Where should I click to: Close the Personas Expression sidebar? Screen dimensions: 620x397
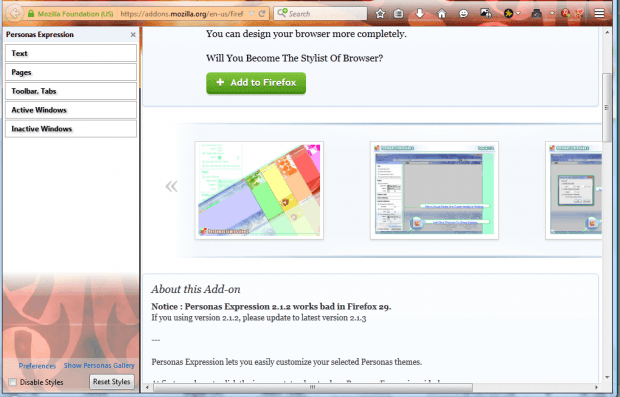(x=133, y=35)
